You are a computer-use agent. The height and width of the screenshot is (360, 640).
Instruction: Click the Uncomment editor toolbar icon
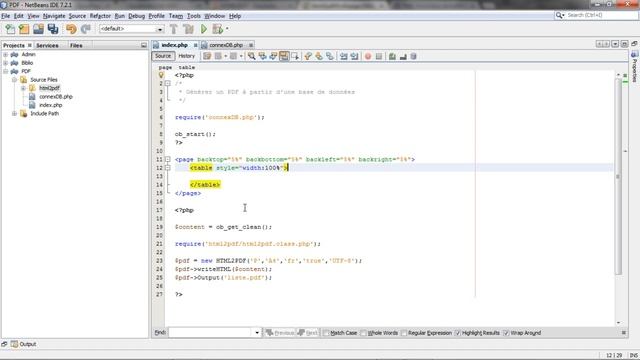coord(403,56)
